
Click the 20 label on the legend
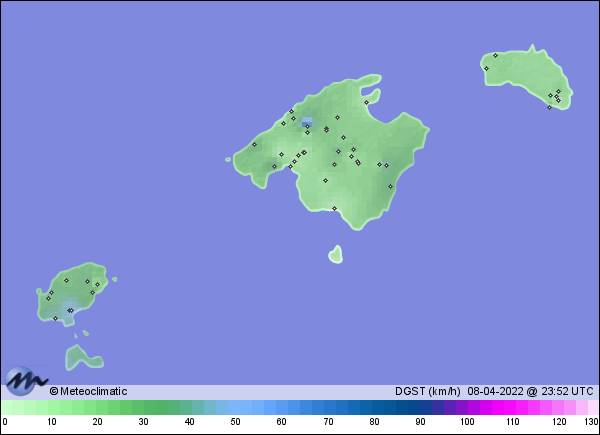click(97, 422)
